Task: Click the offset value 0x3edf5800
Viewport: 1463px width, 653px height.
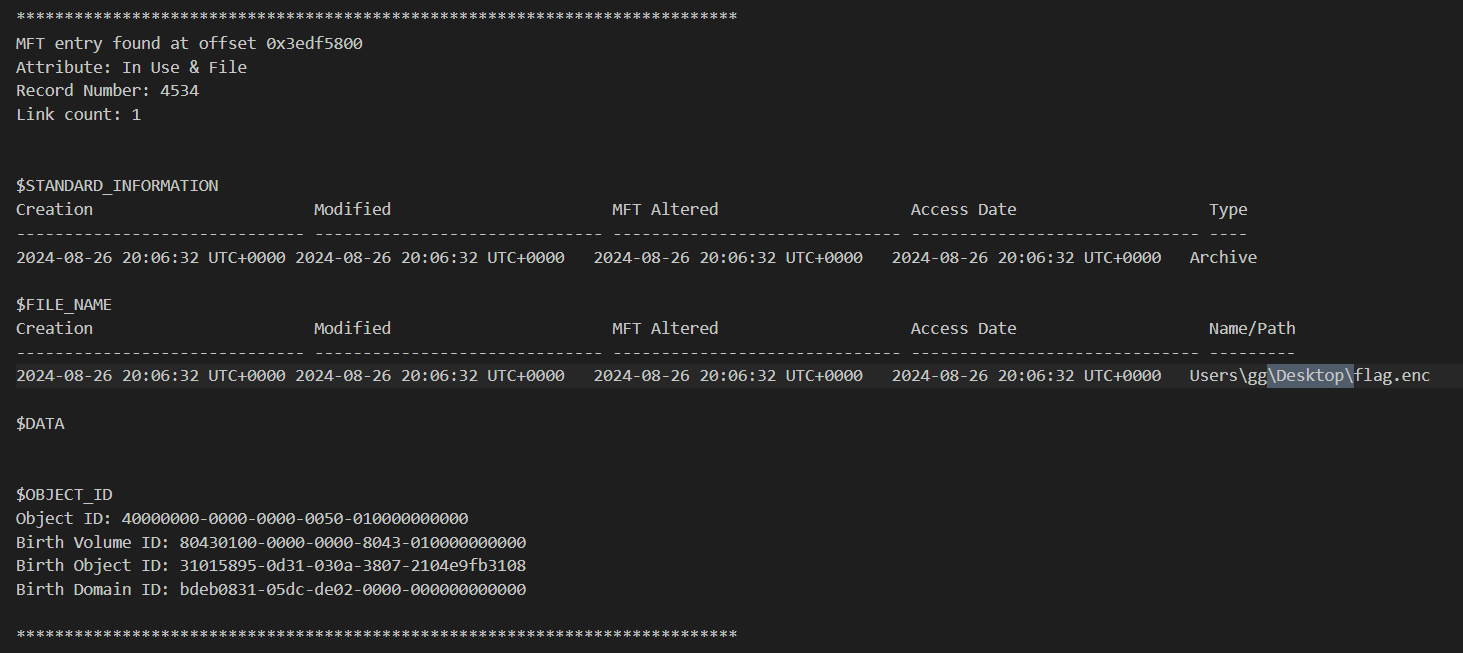Action: coord(314,44)
